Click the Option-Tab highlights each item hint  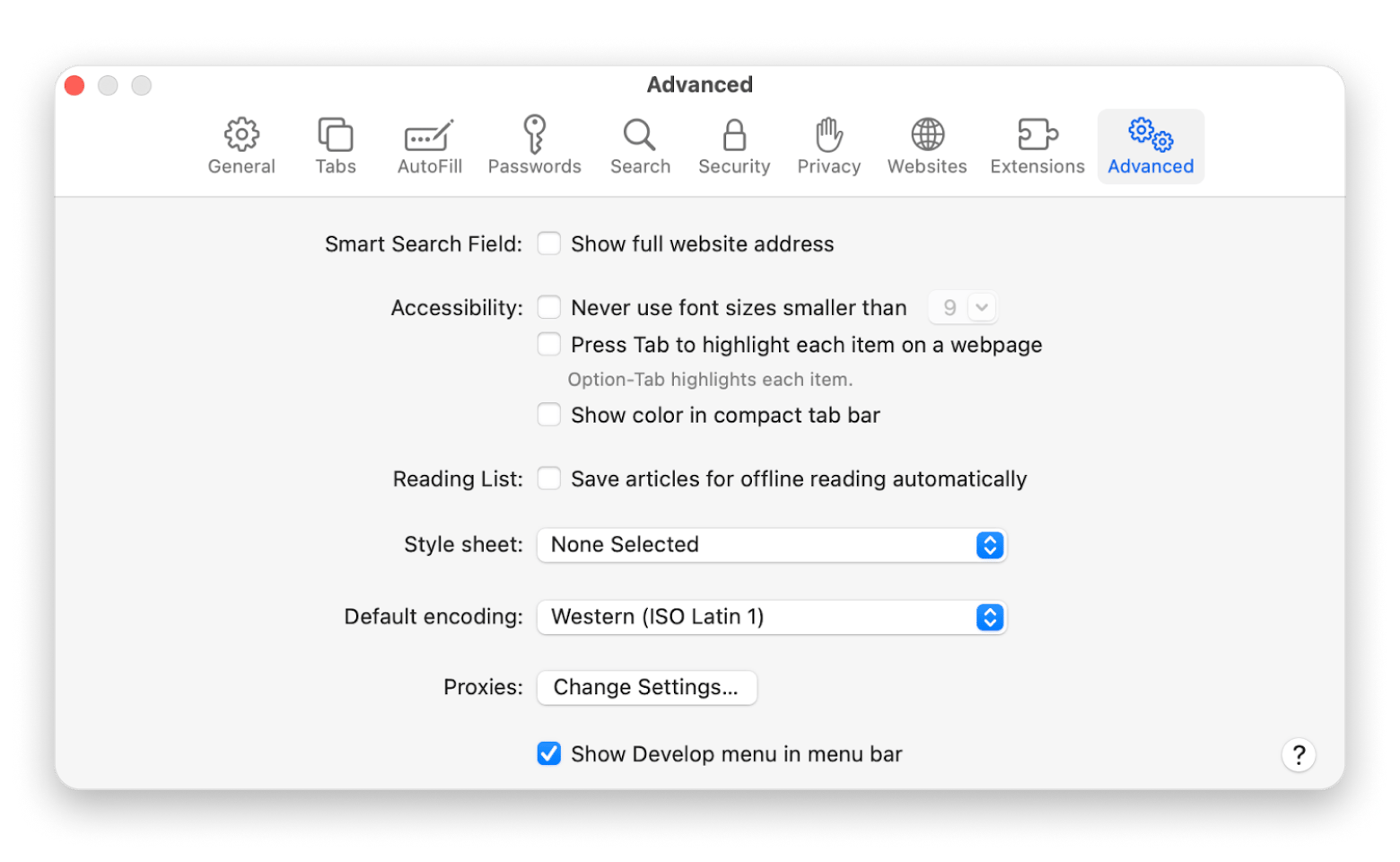pos(710,380)
